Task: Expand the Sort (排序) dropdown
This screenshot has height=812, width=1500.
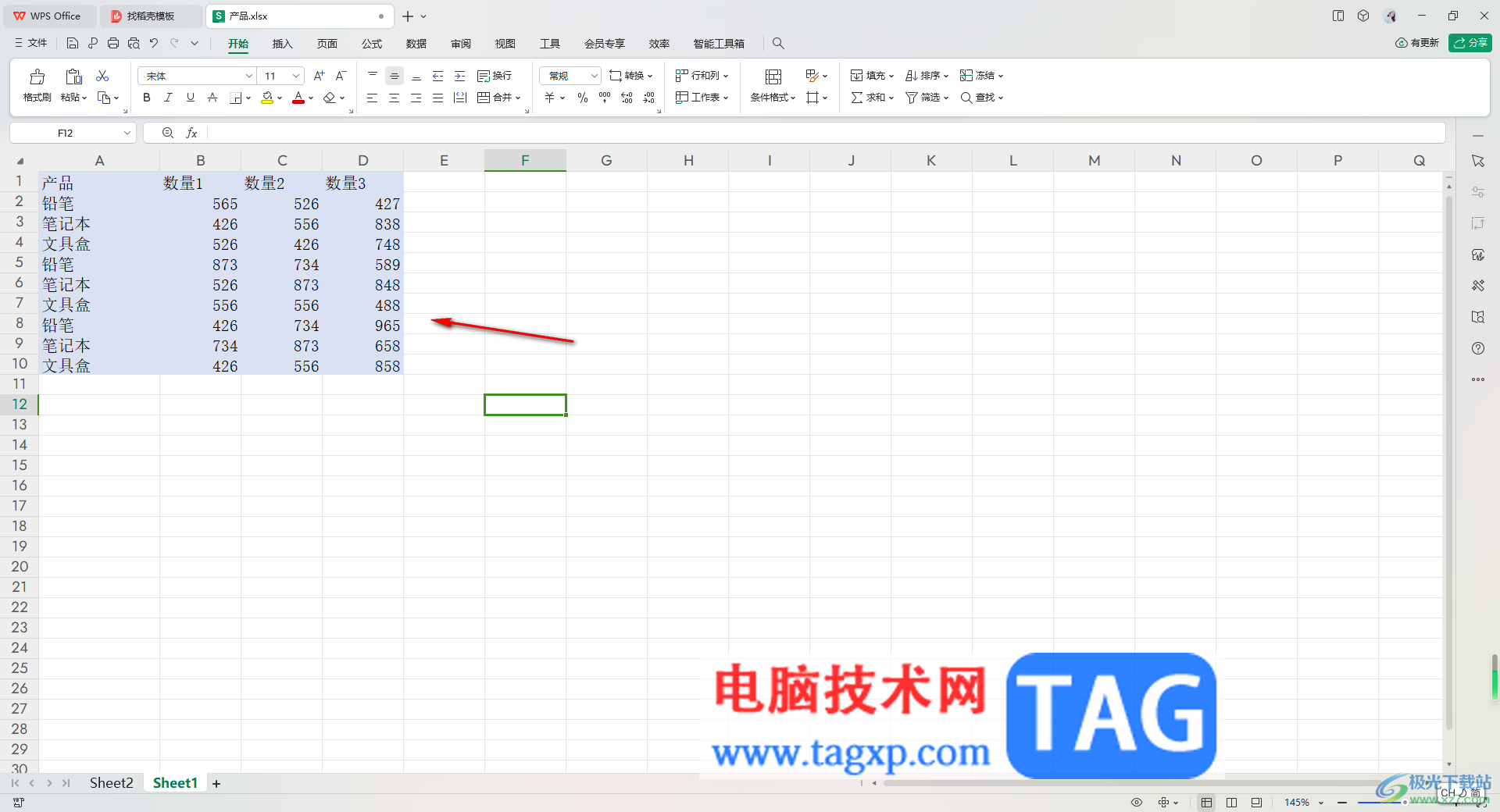Action: coord(945,77)
